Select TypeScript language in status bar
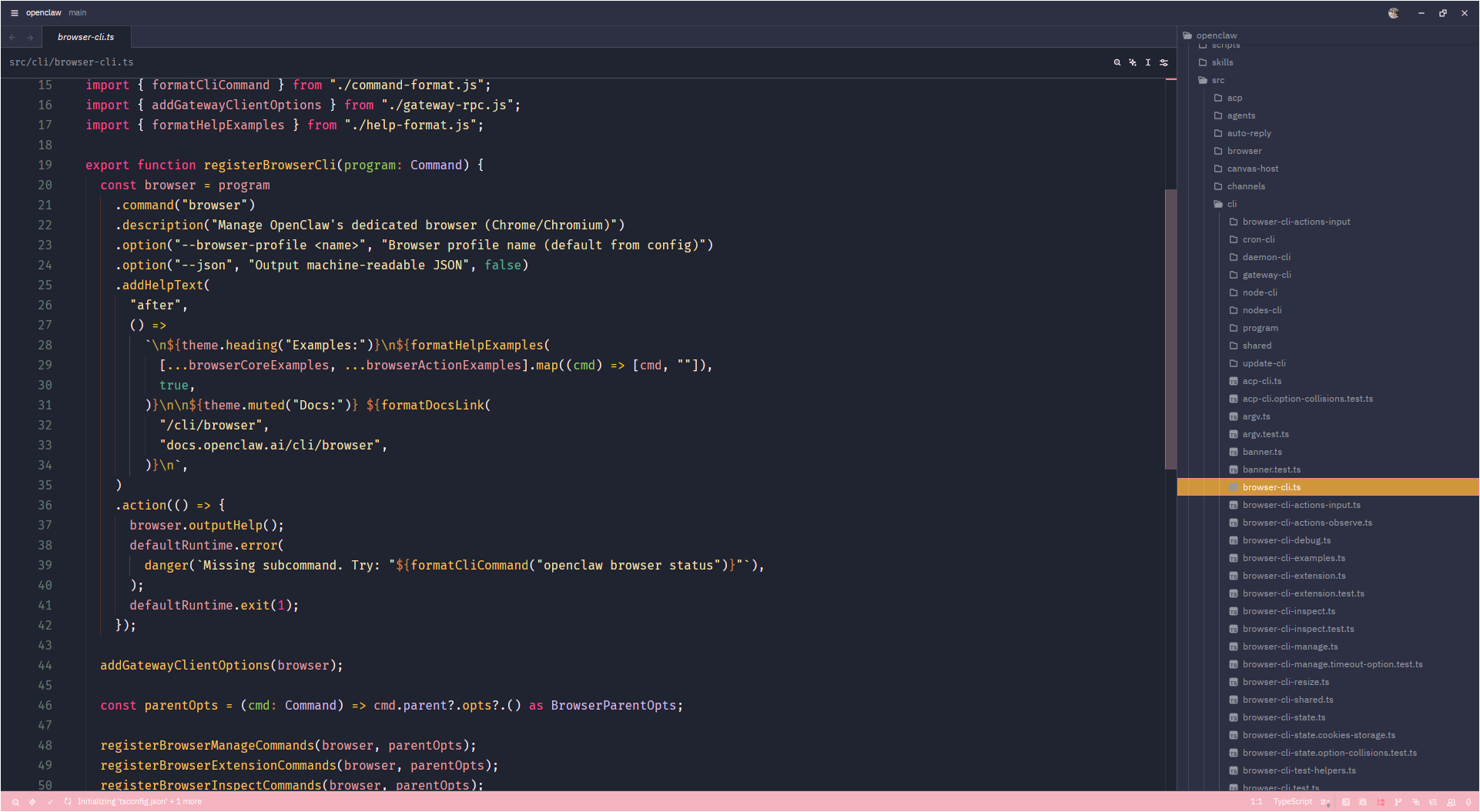The width and height of the screenshot is (1480, 812). tap(1293, 802)
